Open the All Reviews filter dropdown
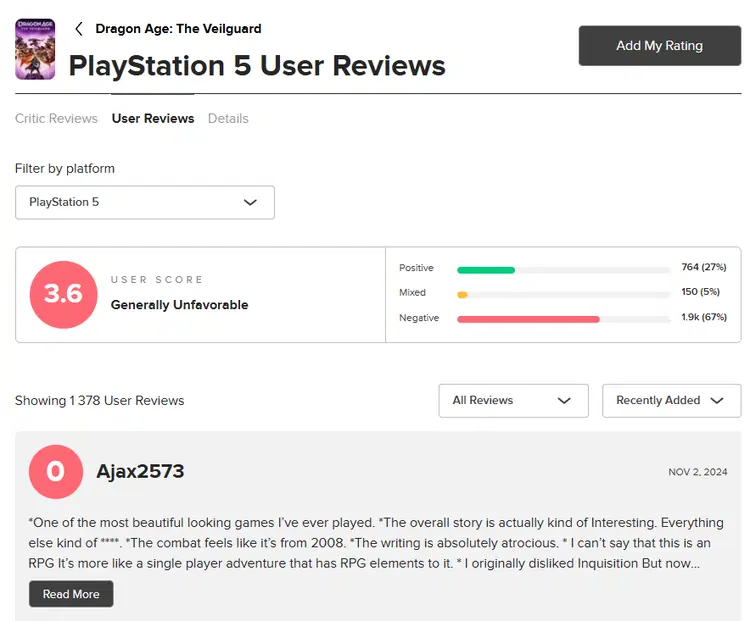Image resolution: width=750 pixels, height=621 pixels. (513, 400)
